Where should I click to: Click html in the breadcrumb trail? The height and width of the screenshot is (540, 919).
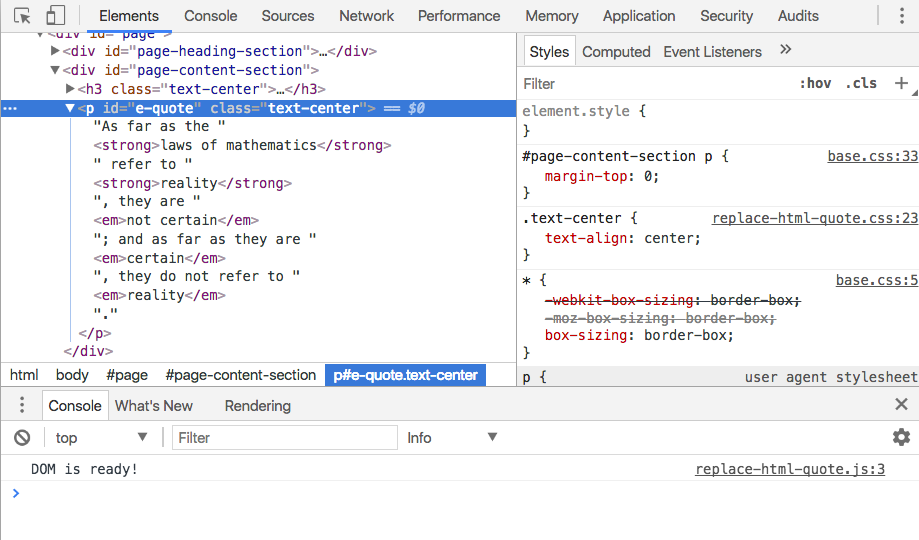24,375
